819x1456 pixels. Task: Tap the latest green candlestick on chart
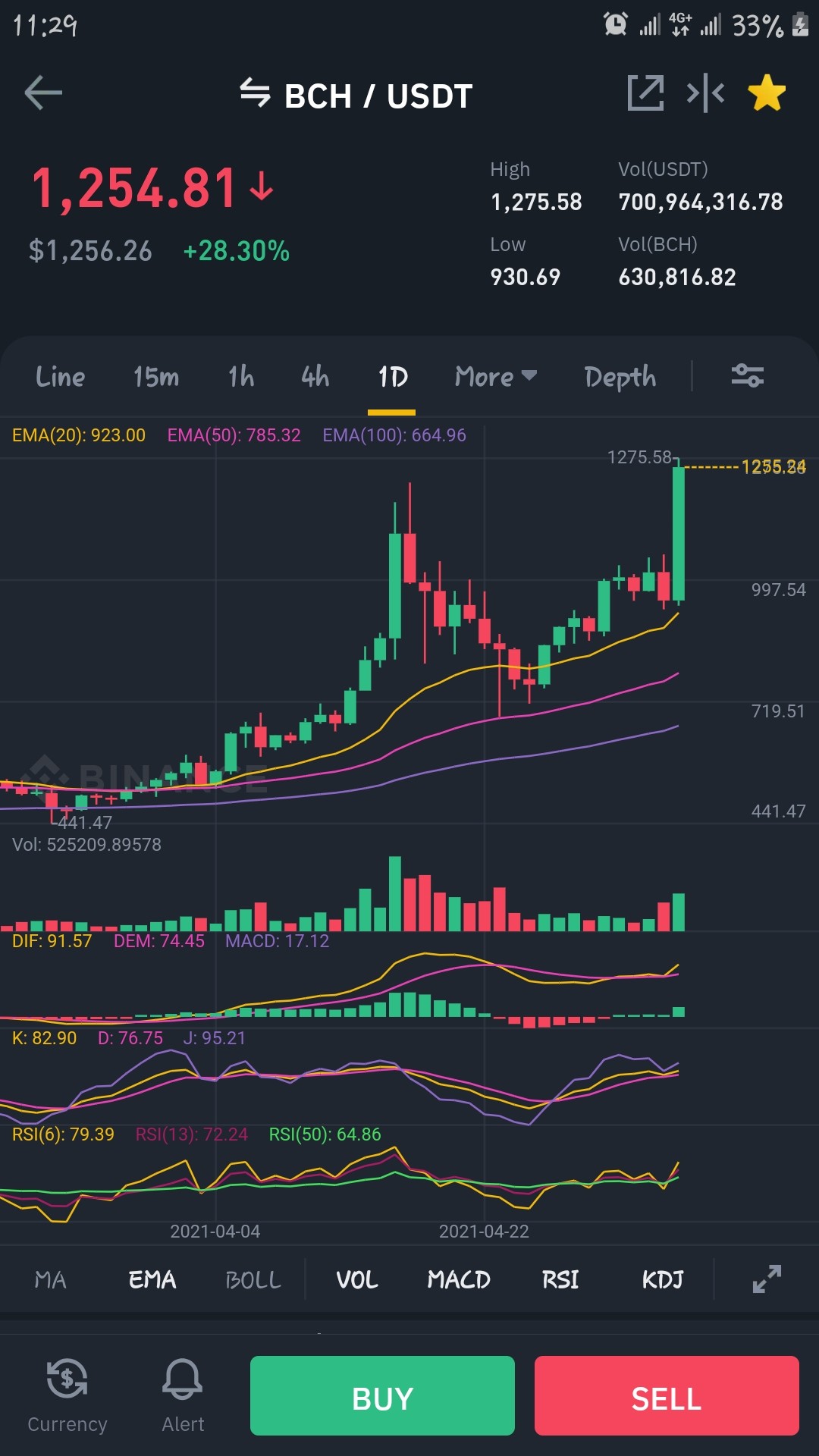point(679,533)
